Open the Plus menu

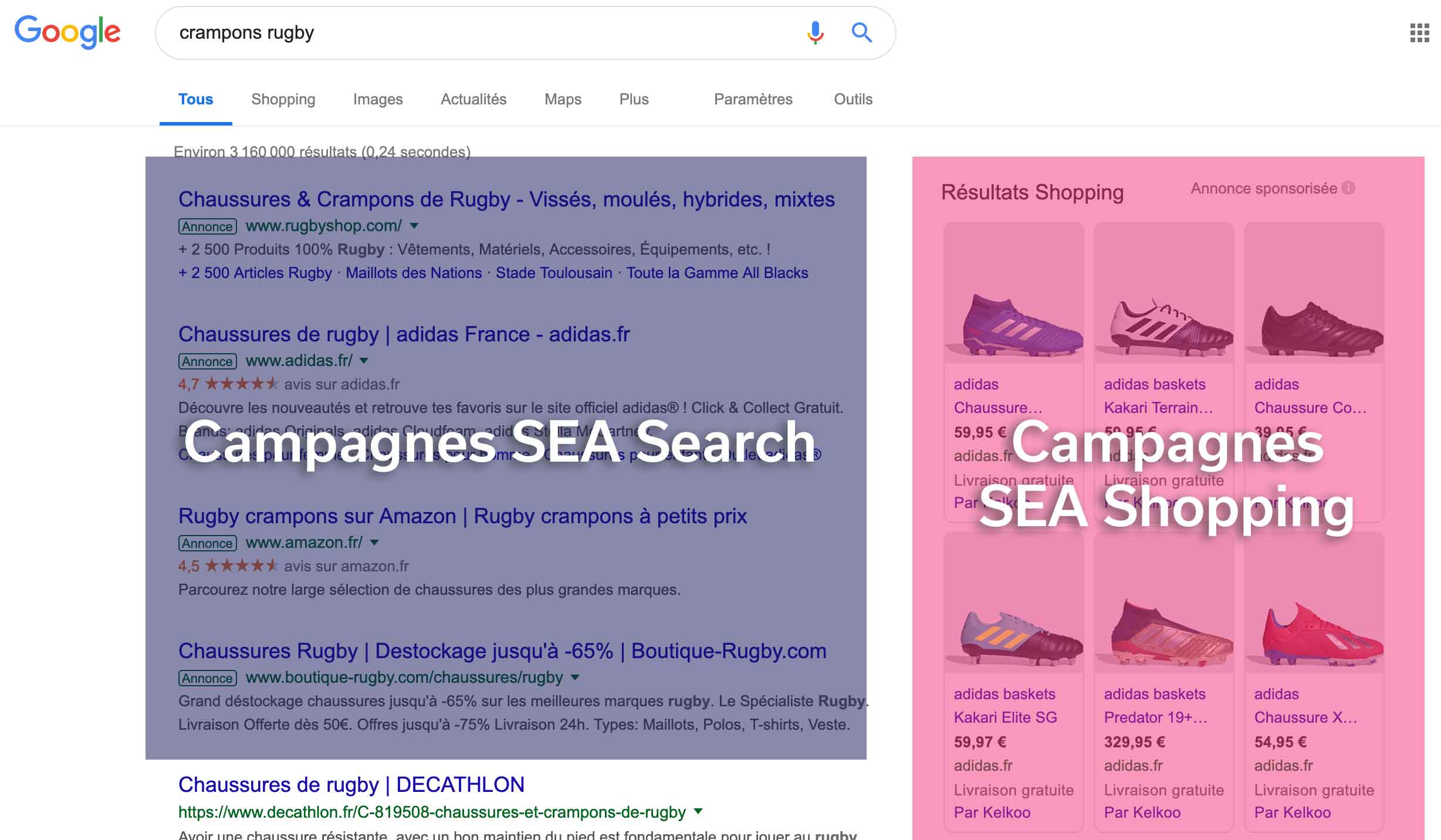(634, 99)
